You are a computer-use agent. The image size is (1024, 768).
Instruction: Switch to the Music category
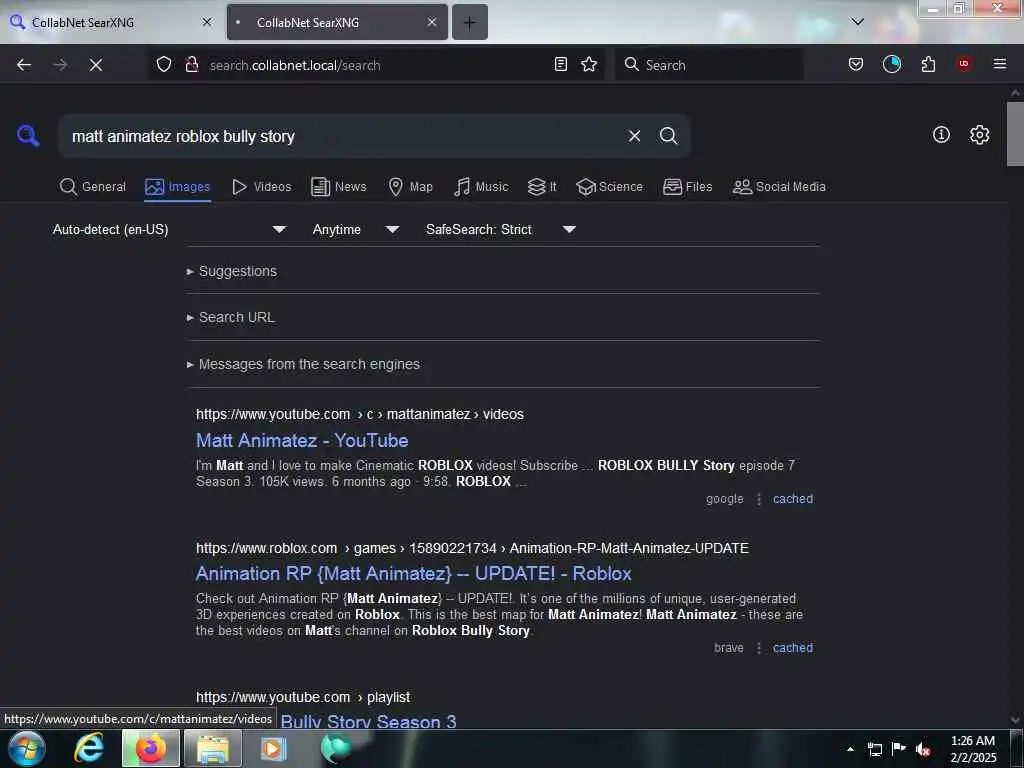481,187
